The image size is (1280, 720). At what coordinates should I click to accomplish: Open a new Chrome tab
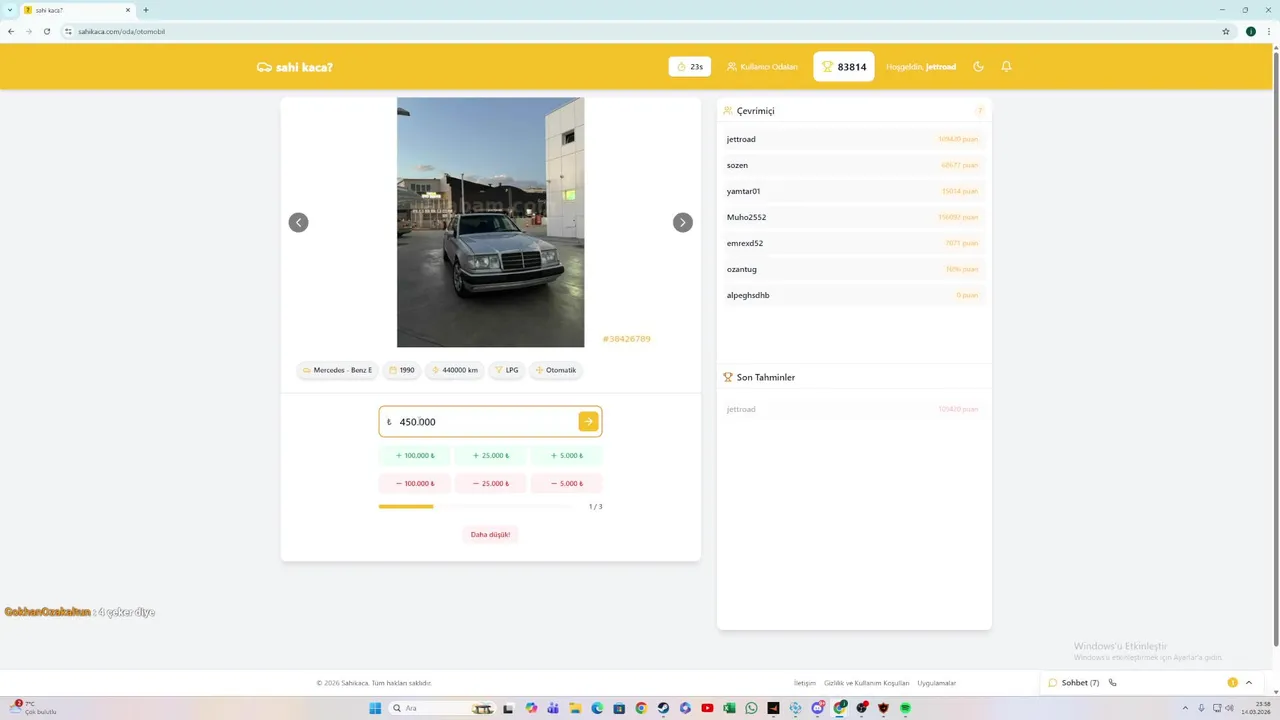point(146,10)
